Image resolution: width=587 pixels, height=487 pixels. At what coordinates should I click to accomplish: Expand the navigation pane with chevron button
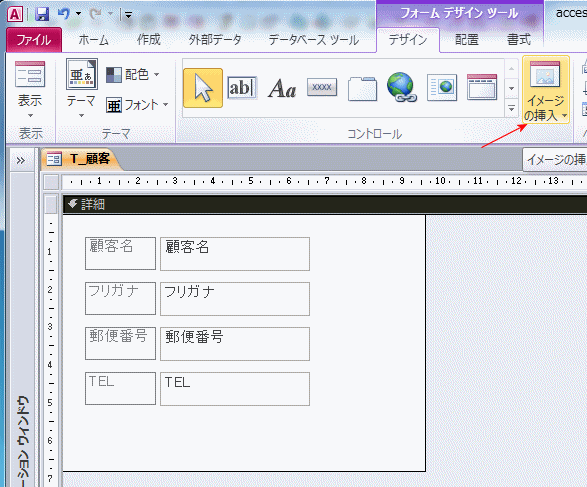coord(21,161)
